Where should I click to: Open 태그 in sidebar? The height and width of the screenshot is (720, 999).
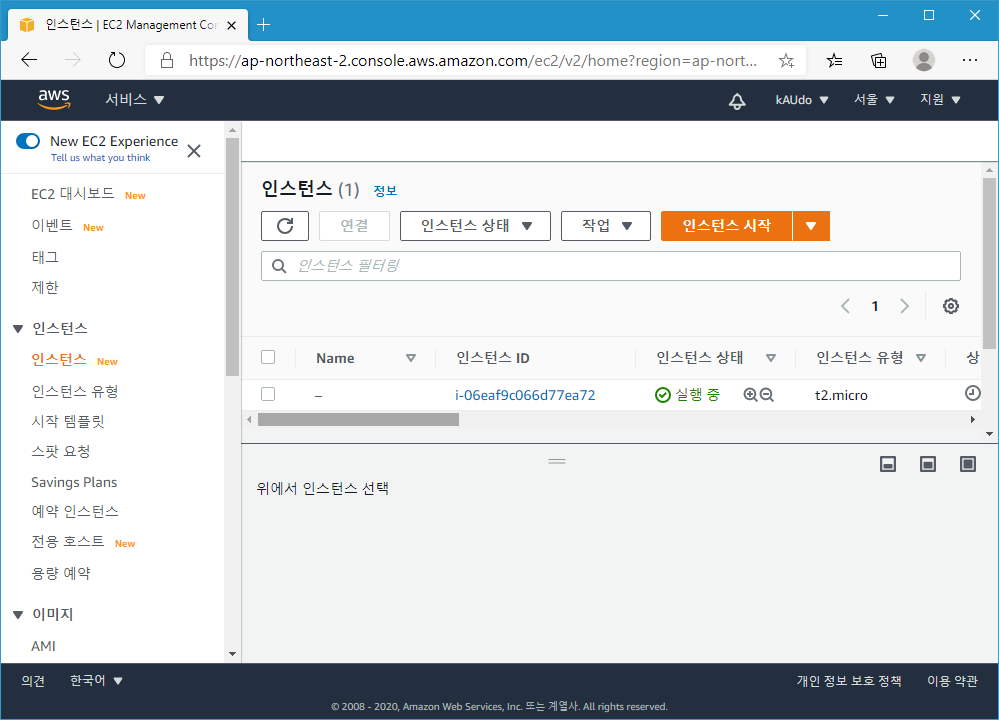click(x=45, y=257)
